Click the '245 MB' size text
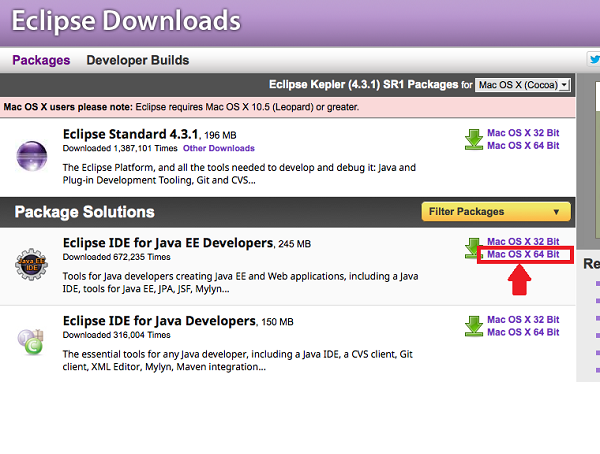Image resolution: width=600 pixels, height=454 pixels. point(295,244)
